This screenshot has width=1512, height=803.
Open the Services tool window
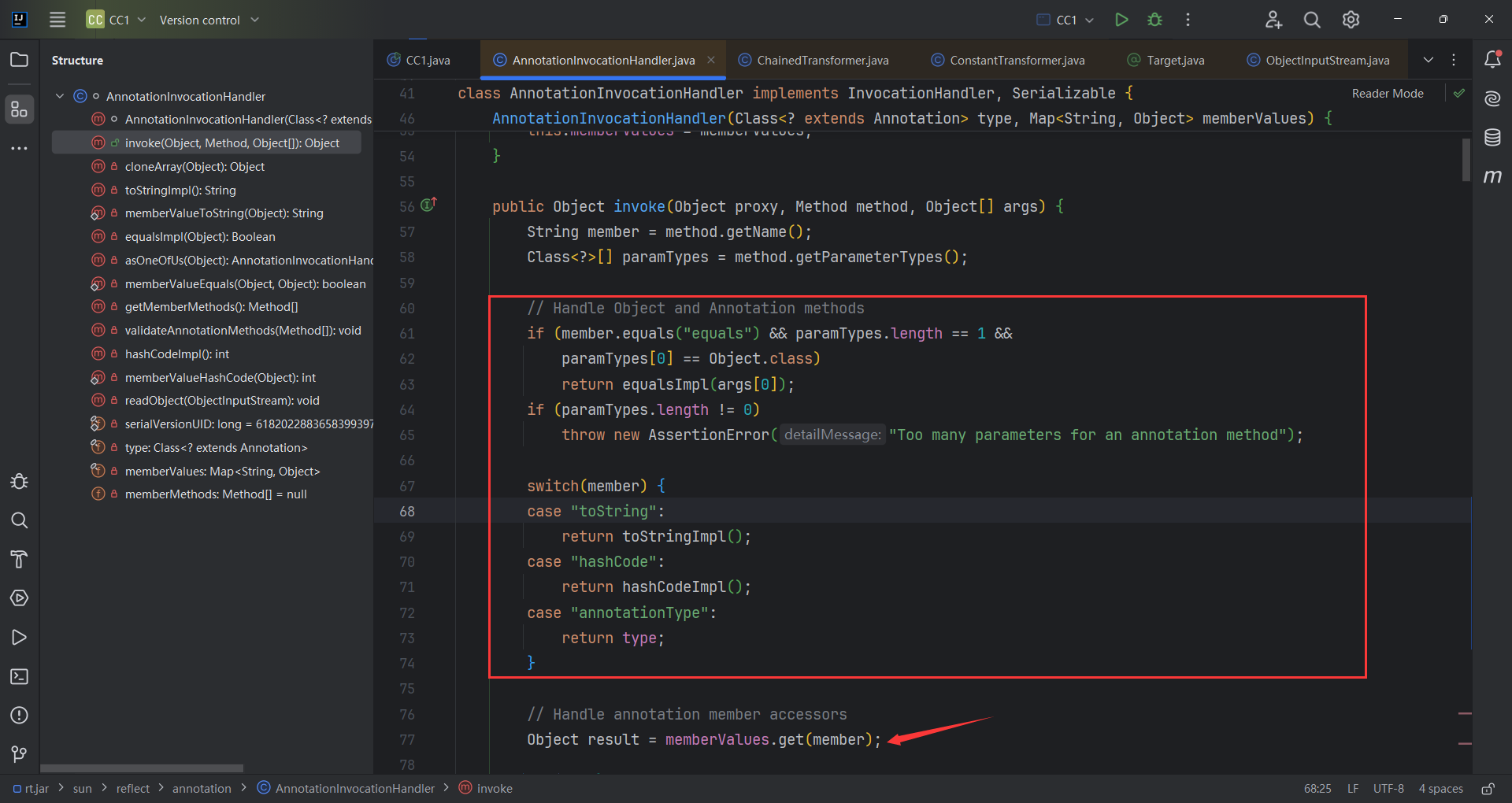[19, 598]
